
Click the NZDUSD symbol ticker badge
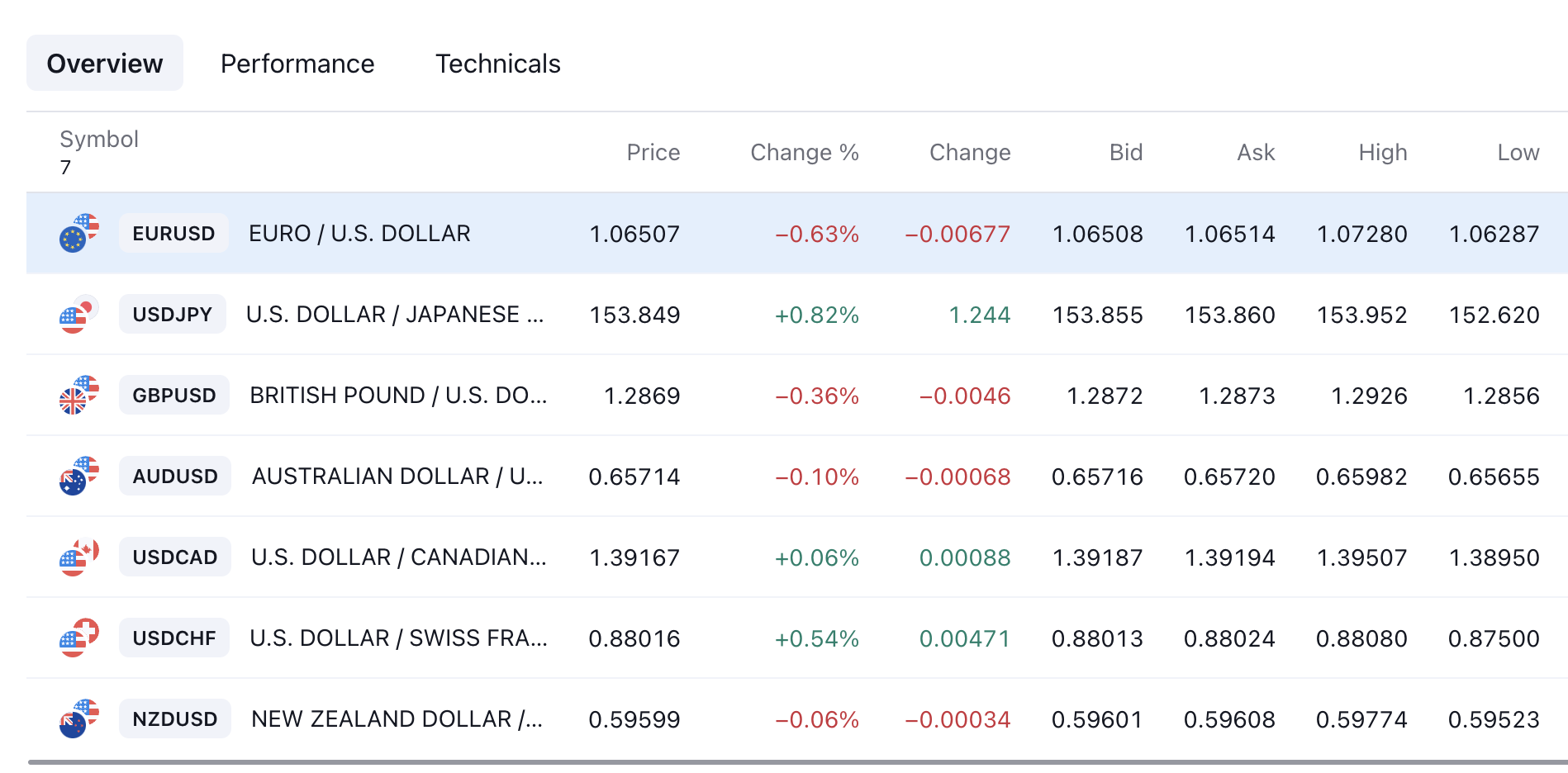point(175,719)
